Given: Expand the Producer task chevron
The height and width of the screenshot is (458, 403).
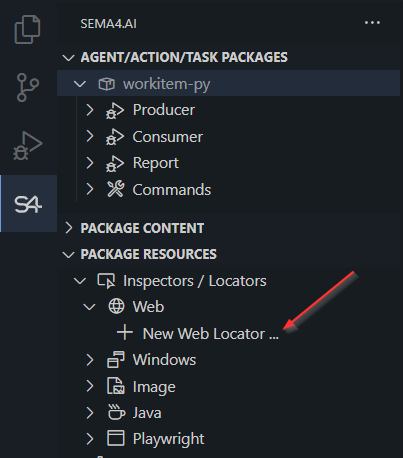Looking at the screenshot, I should coord(89,110).
